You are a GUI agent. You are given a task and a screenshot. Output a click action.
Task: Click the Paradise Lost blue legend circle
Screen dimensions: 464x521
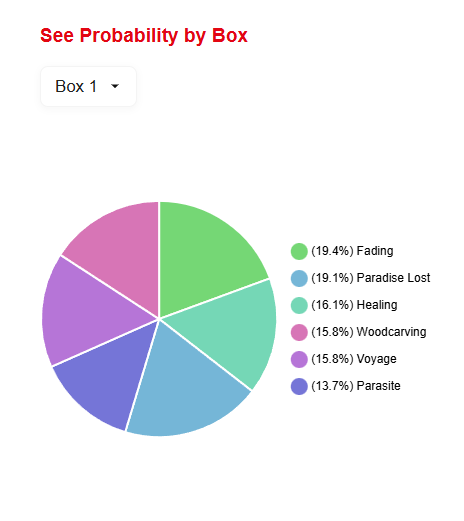pos(299,278)
